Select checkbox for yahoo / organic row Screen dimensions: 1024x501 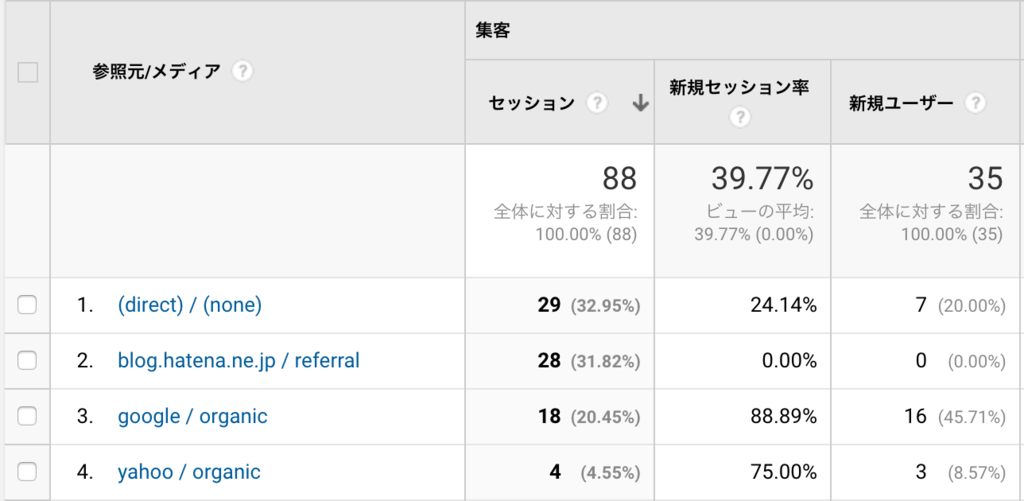click(x=27, y=472)
